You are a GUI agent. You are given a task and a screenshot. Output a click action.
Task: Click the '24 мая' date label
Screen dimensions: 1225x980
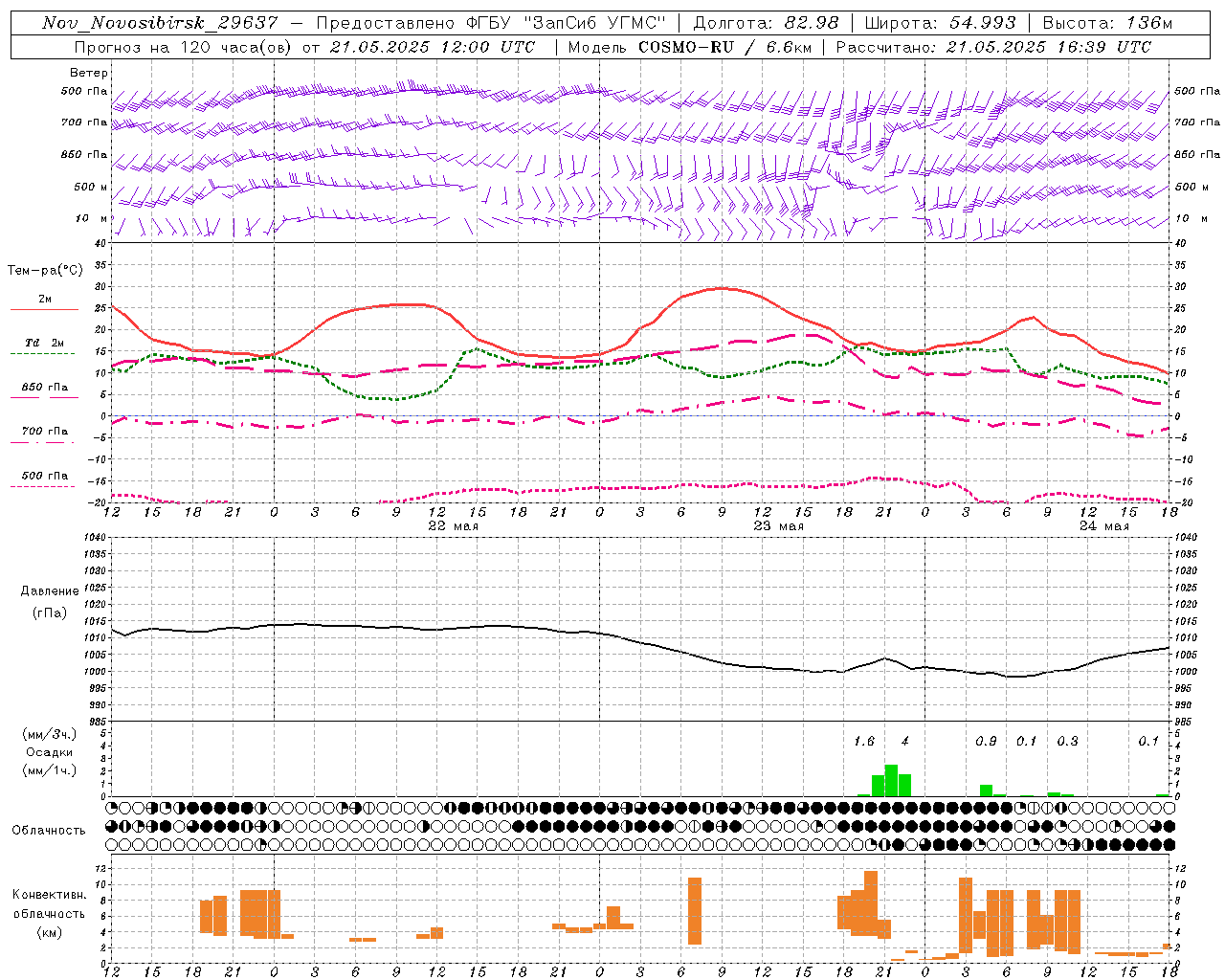pos(1103,526)
